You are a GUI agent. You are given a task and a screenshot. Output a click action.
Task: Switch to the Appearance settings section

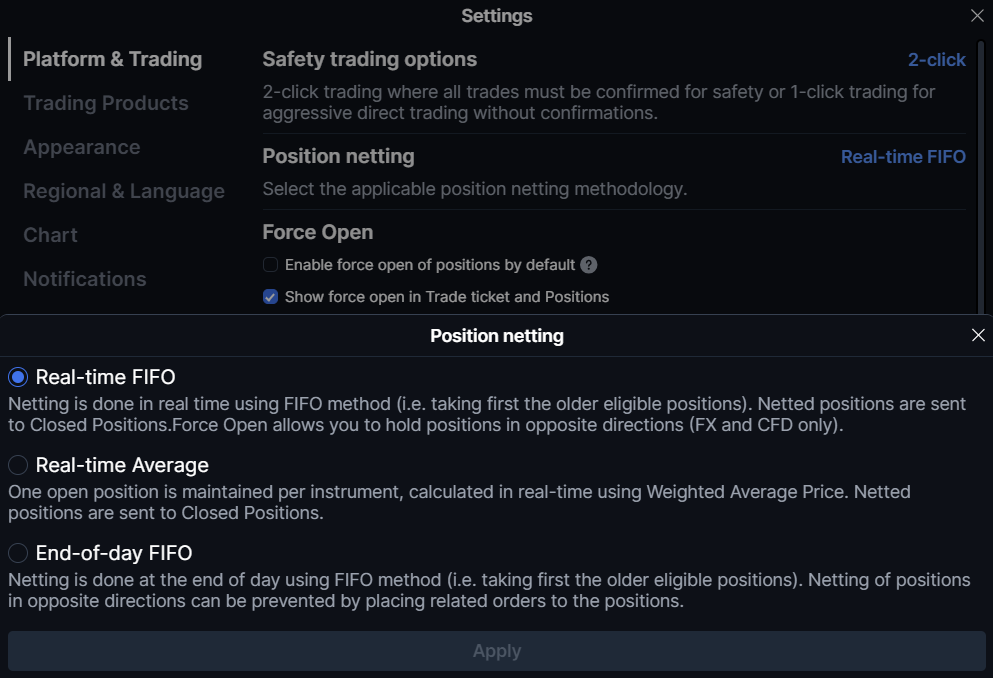point(82,147)
